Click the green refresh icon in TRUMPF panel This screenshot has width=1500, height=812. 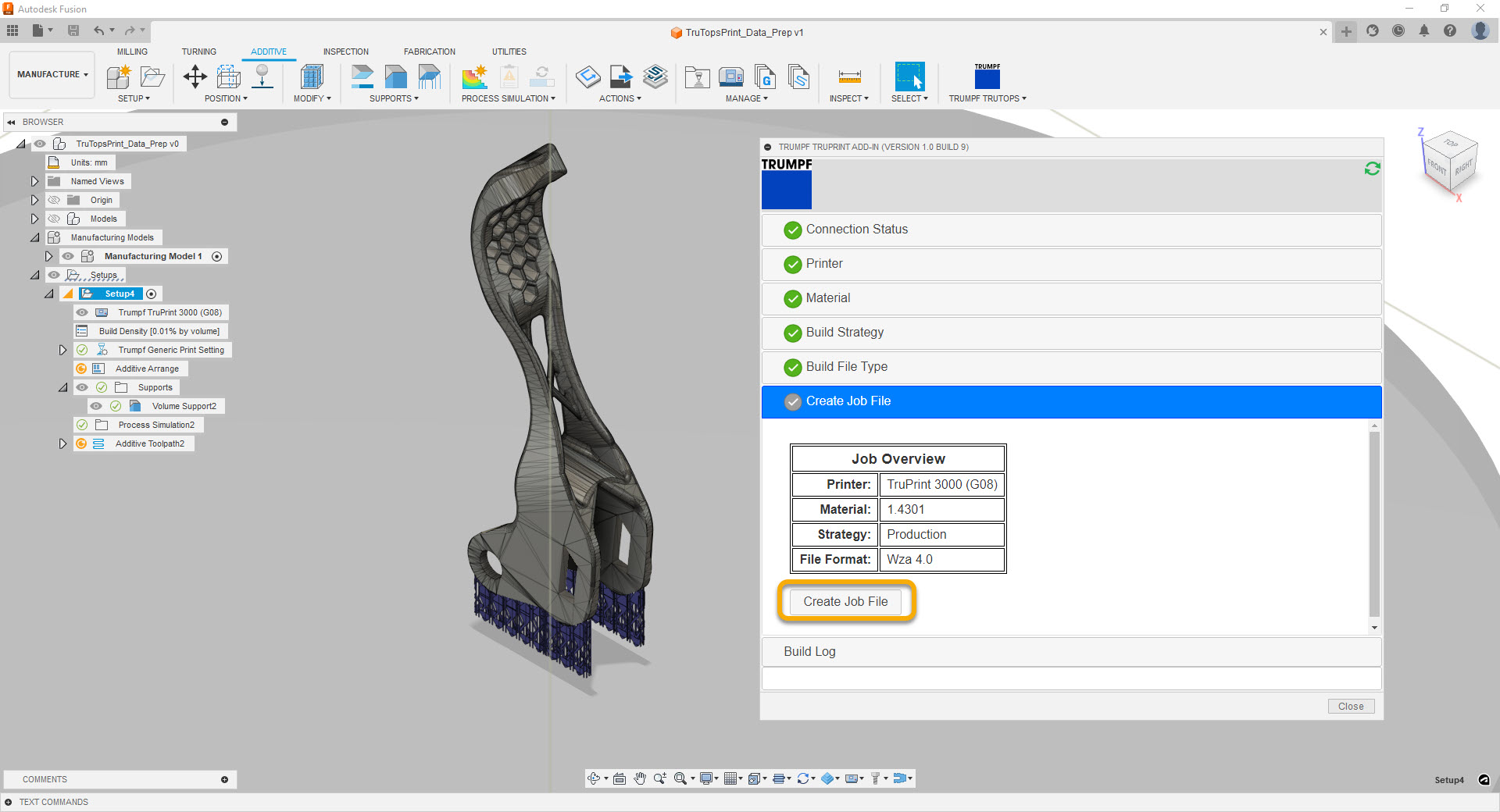pyautogui.click(x=1372, y=169)
